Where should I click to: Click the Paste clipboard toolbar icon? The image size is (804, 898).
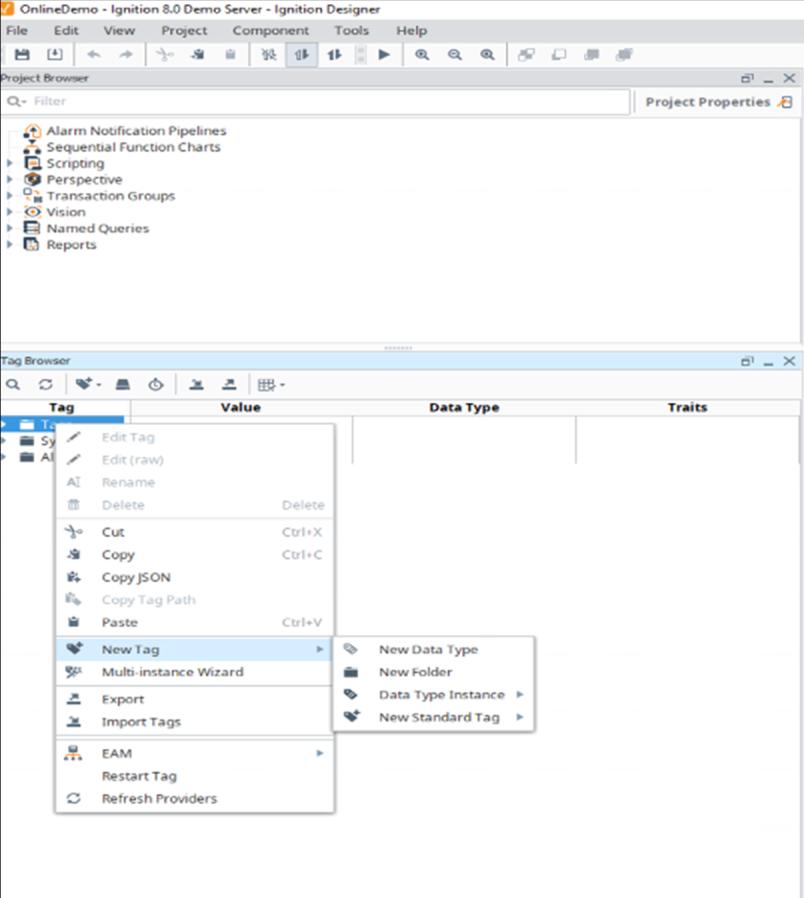[230, 54]
